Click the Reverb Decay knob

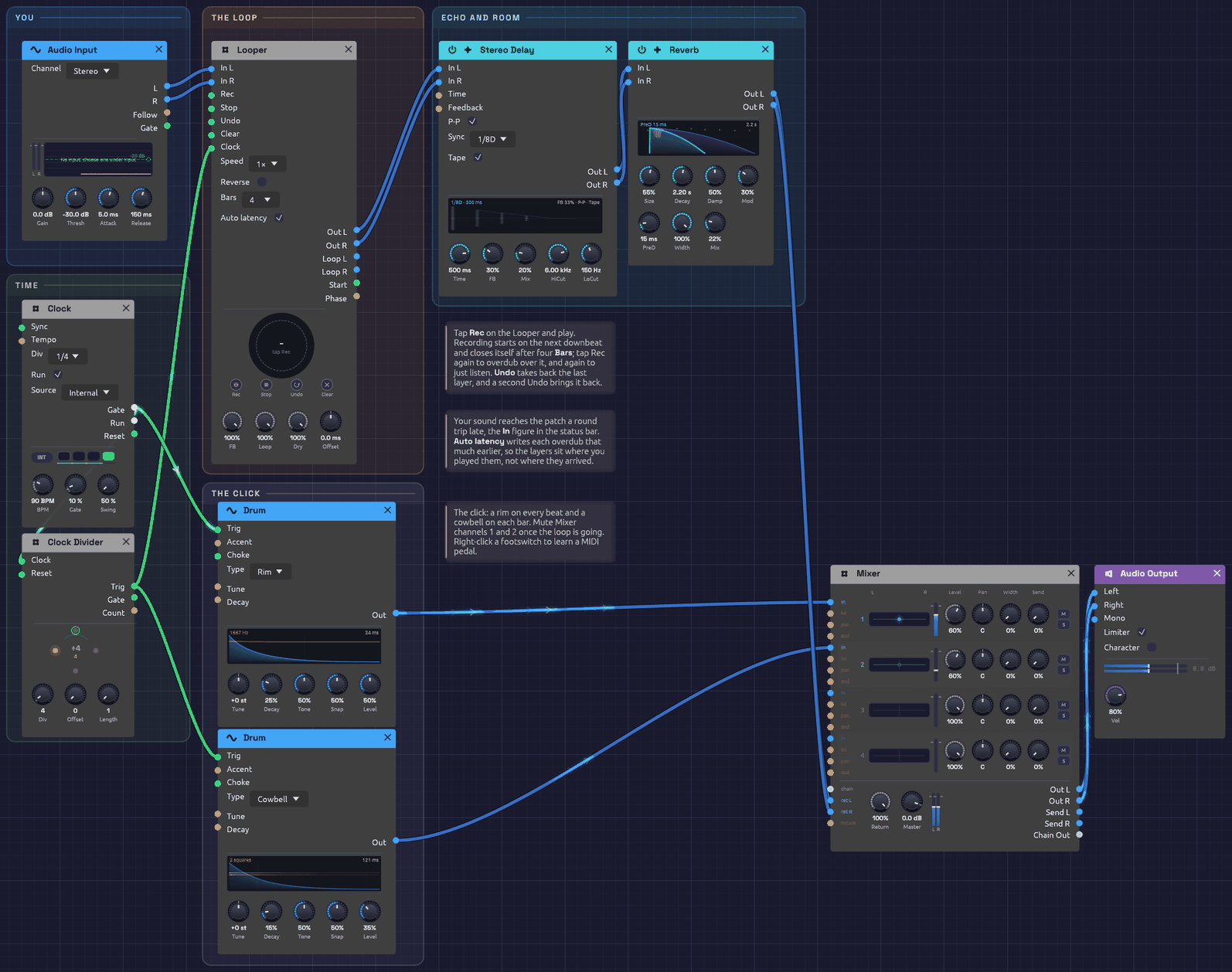pyautogui.click(x=682, y=176)
